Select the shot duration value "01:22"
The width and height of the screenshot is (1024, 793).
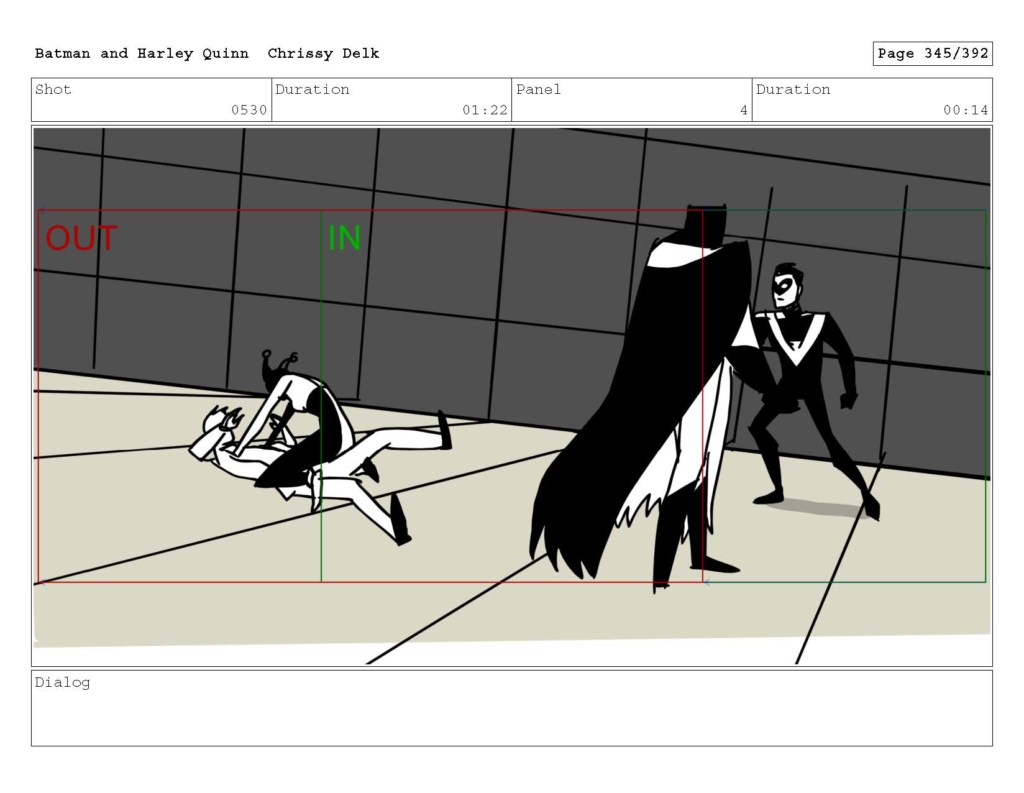tap(485, 110)
